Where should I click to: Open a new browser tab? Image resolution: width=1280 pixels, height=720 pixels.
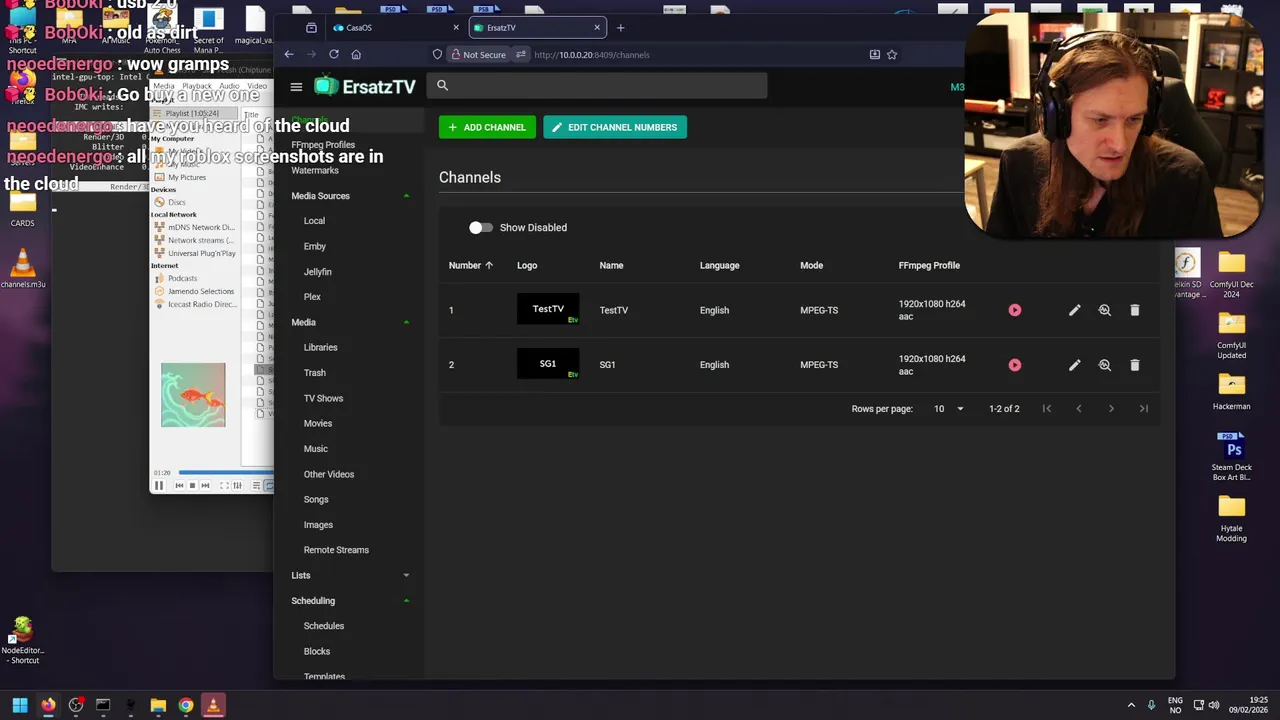pyautogui.click(x=620, y=28)
